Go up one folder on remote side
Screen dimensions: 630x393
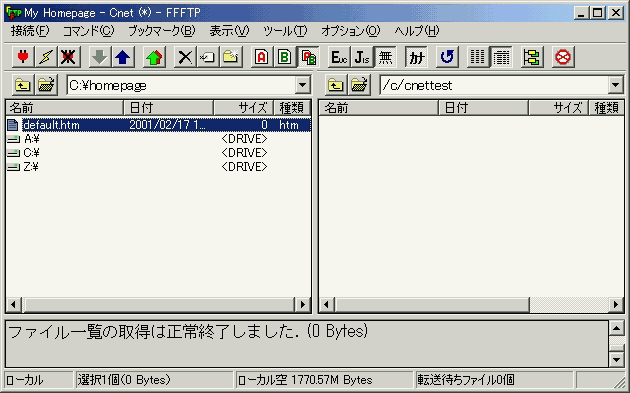click(x=335, y=85)
